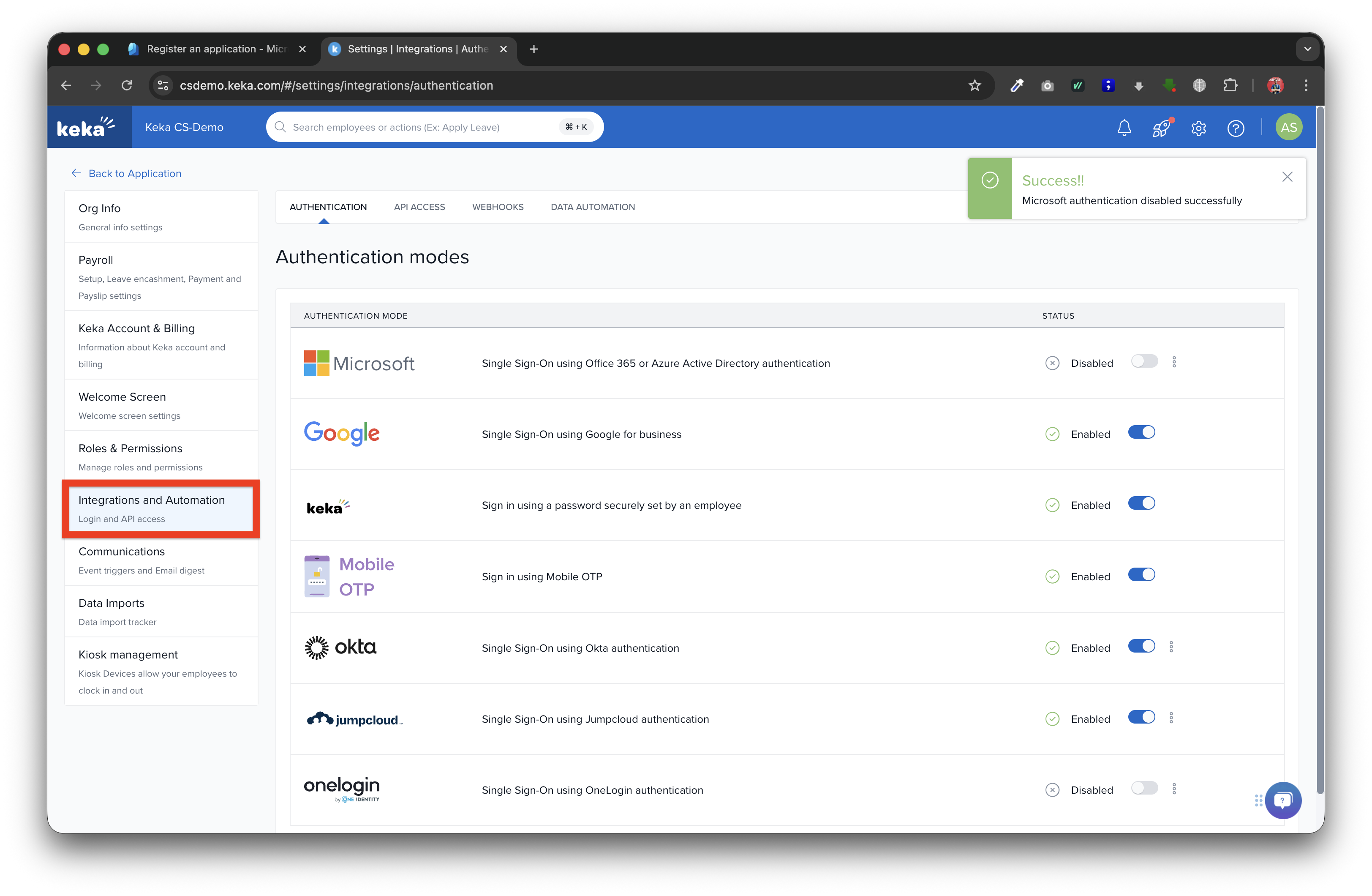Image resolution: width=1372 pixels, height=896 pixels.
Task: Disable the Google authentication toggle
Action: coord(1141,433)
